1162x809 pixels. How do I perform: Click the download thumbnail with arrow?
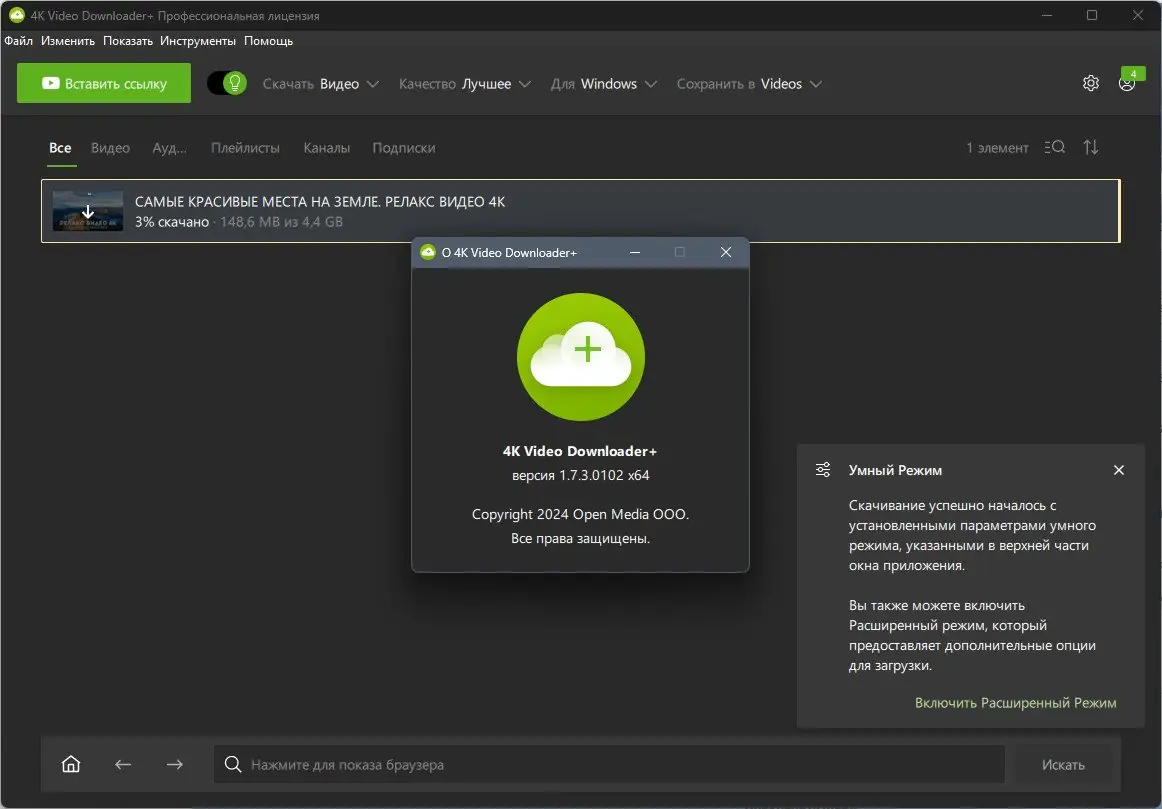(87, 211)
